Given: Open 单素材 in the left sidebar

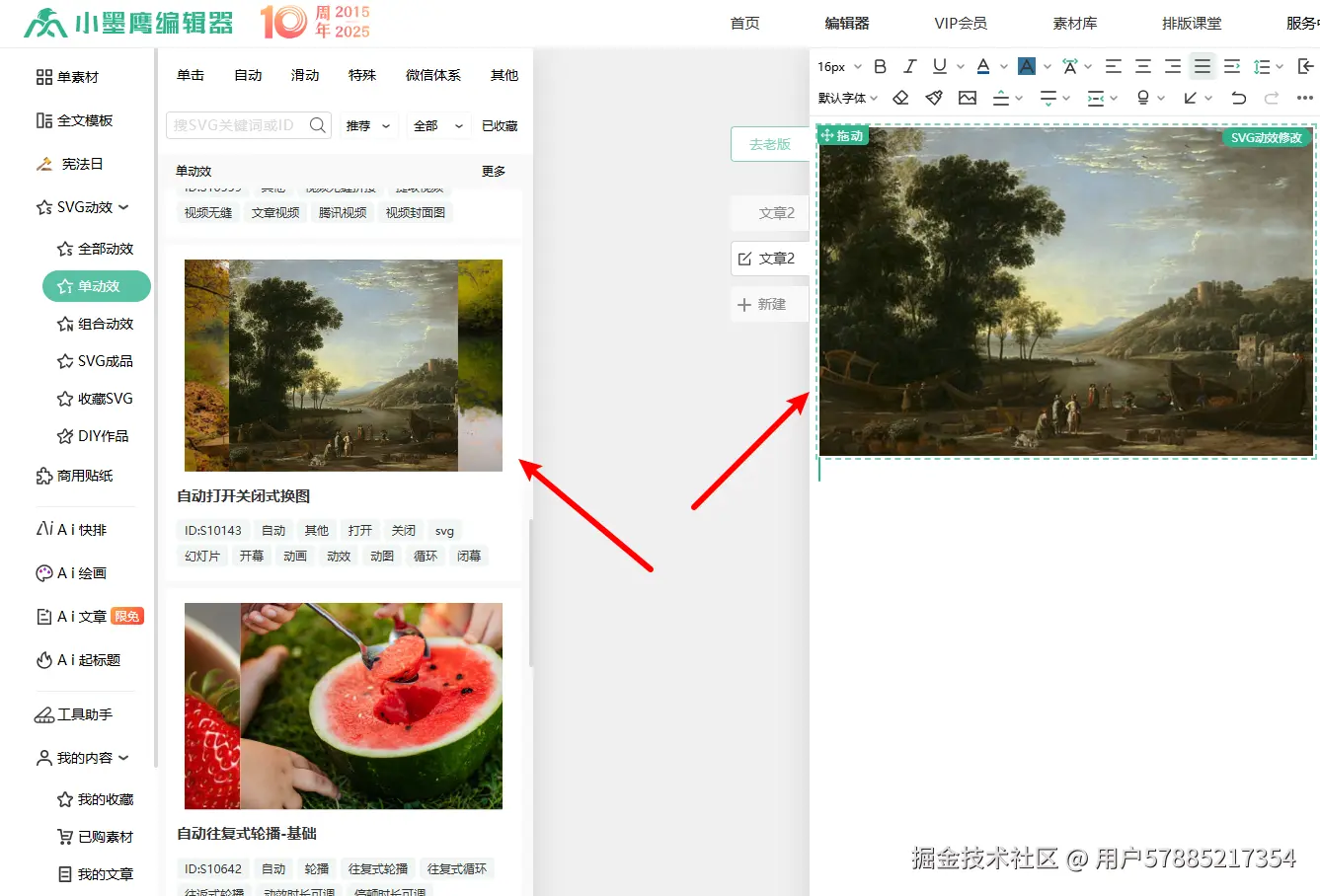Looking at the screenshot, I should [67, 77].
